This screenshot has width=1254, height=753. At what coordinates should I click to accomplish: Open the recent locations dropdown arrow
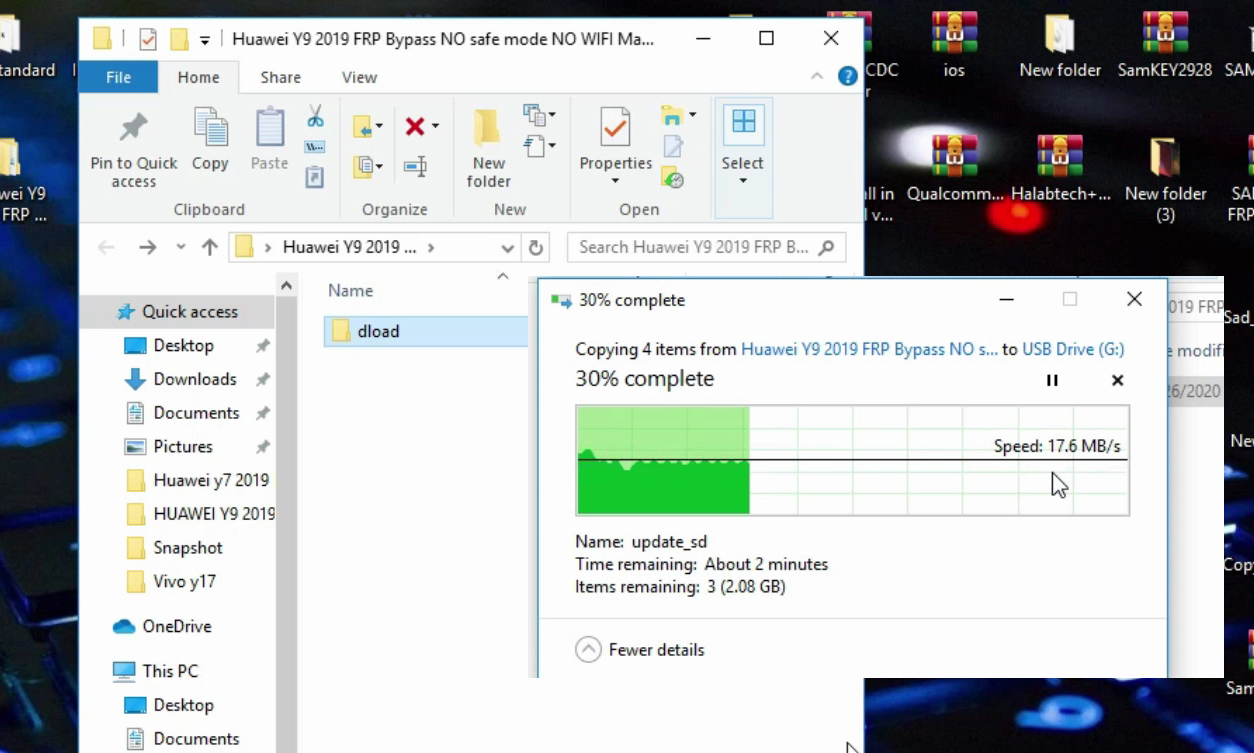coord(180,247)
